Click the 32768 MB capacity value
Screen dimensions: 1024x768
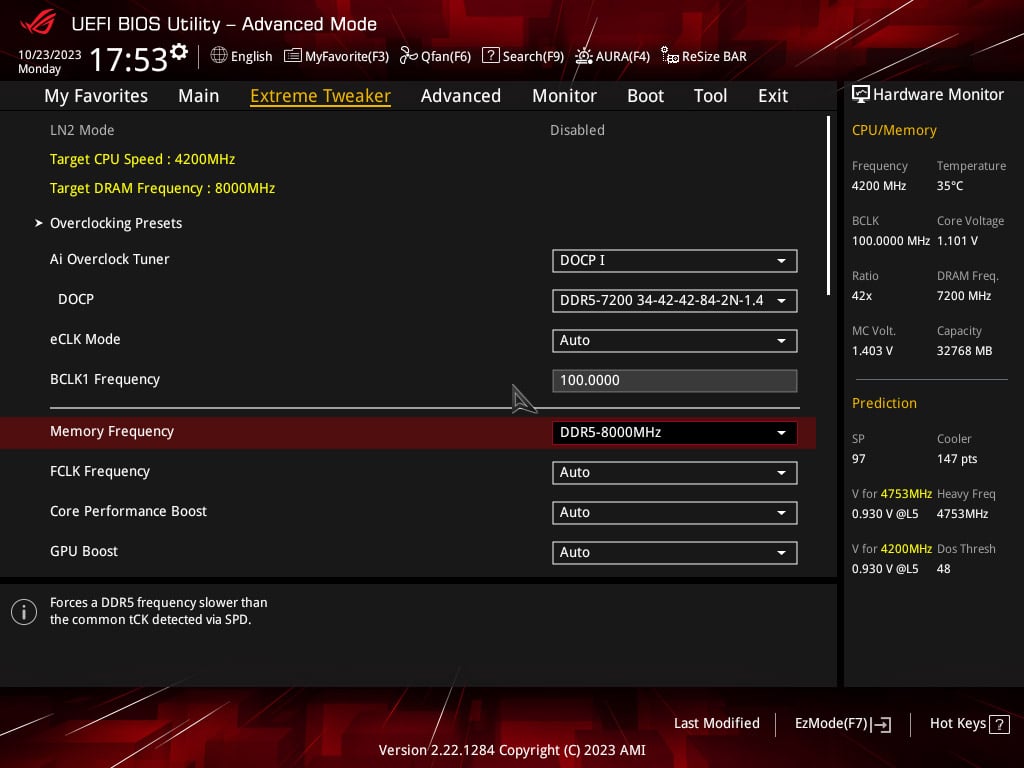point(965,351)
